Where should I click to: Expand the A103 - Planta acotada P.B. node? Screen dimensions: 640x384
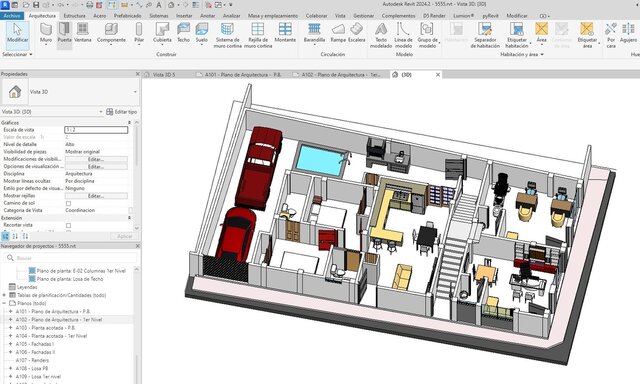point(11,328)
